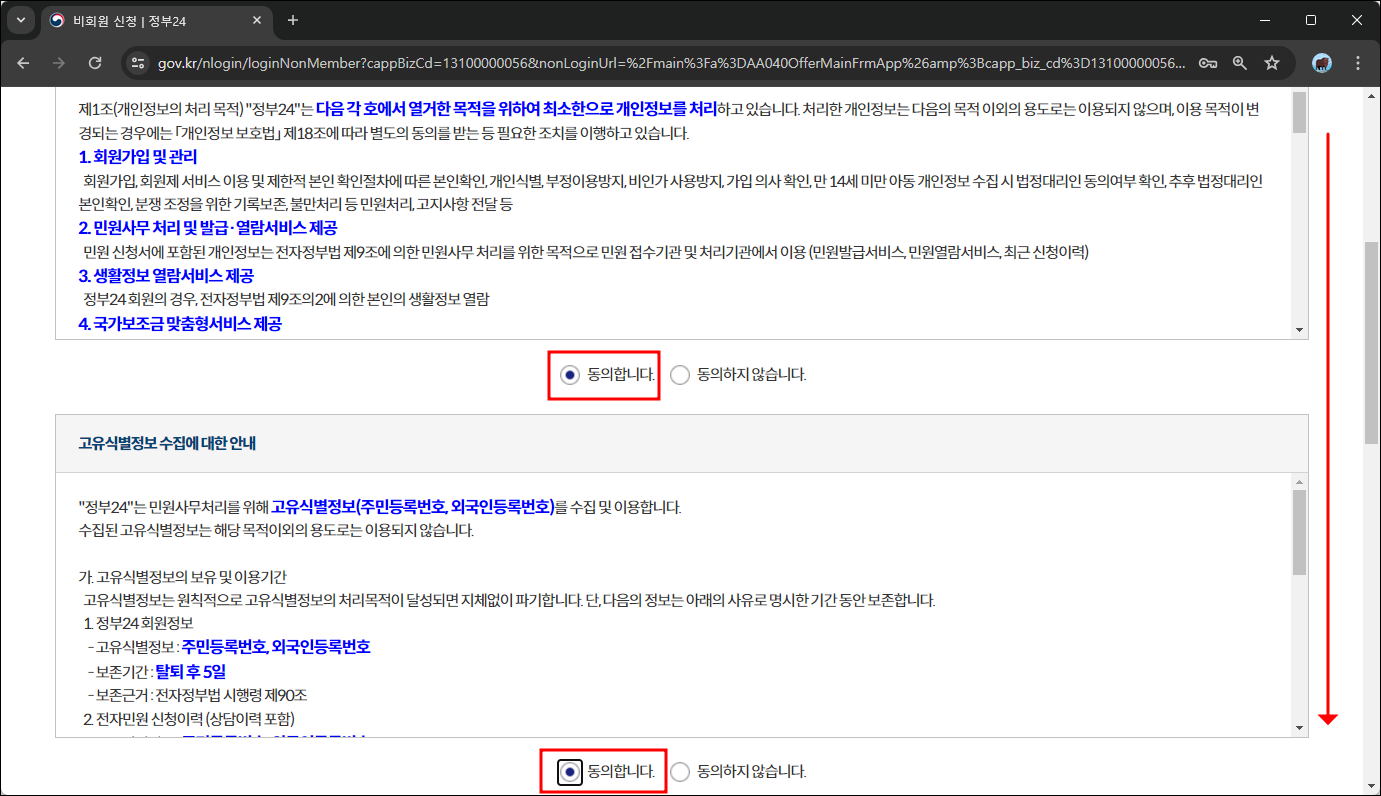Viewport: 1381px width, 796px height.
Task: Click text 1. 정부24 회원정보
Action: (x=138, y=624)
